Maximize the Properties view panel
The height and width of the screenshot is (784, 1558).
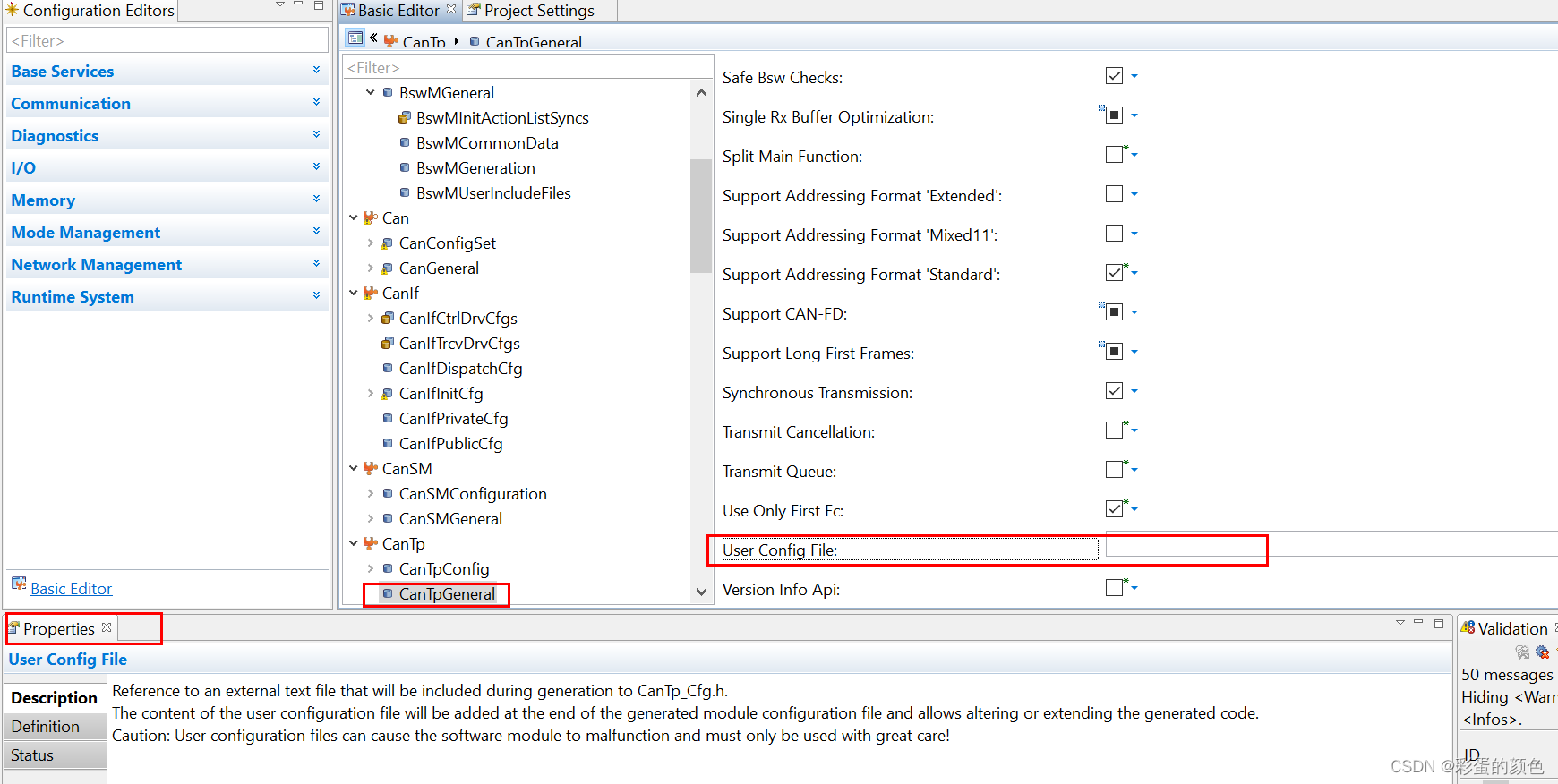(1439, 623)
